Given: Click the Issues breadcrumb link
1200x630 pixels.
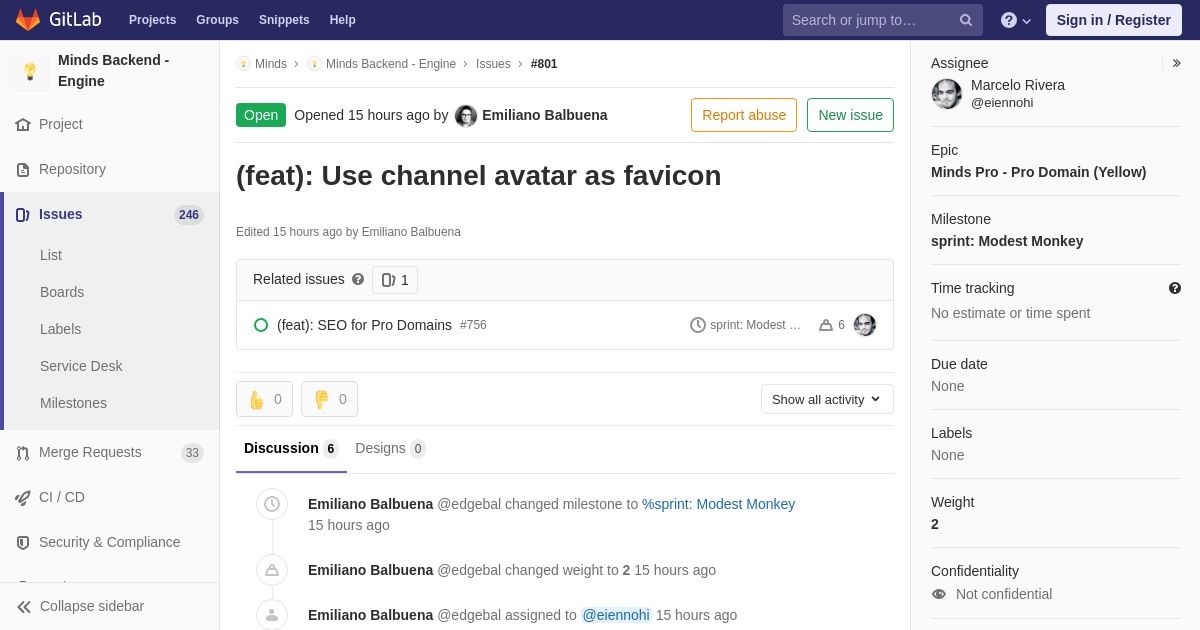Looking at the screenshot, I should coord(493,64).
